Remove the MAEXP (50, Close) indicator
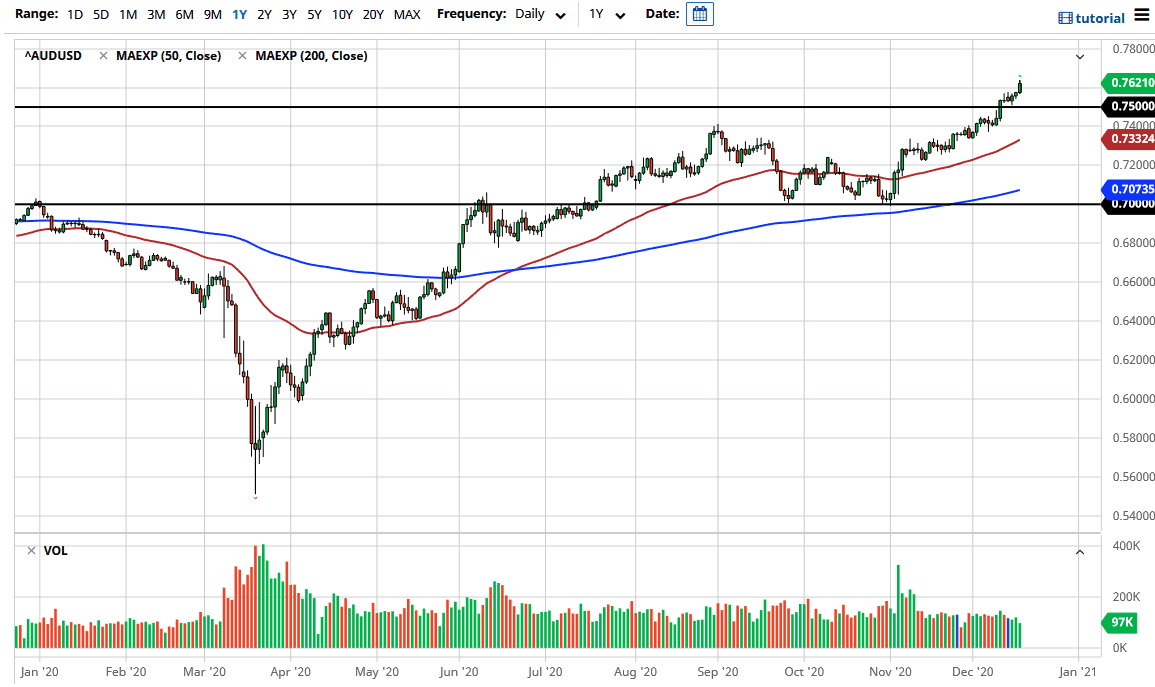The width and height of the screenshot is (1155, 687). point(103,56)
